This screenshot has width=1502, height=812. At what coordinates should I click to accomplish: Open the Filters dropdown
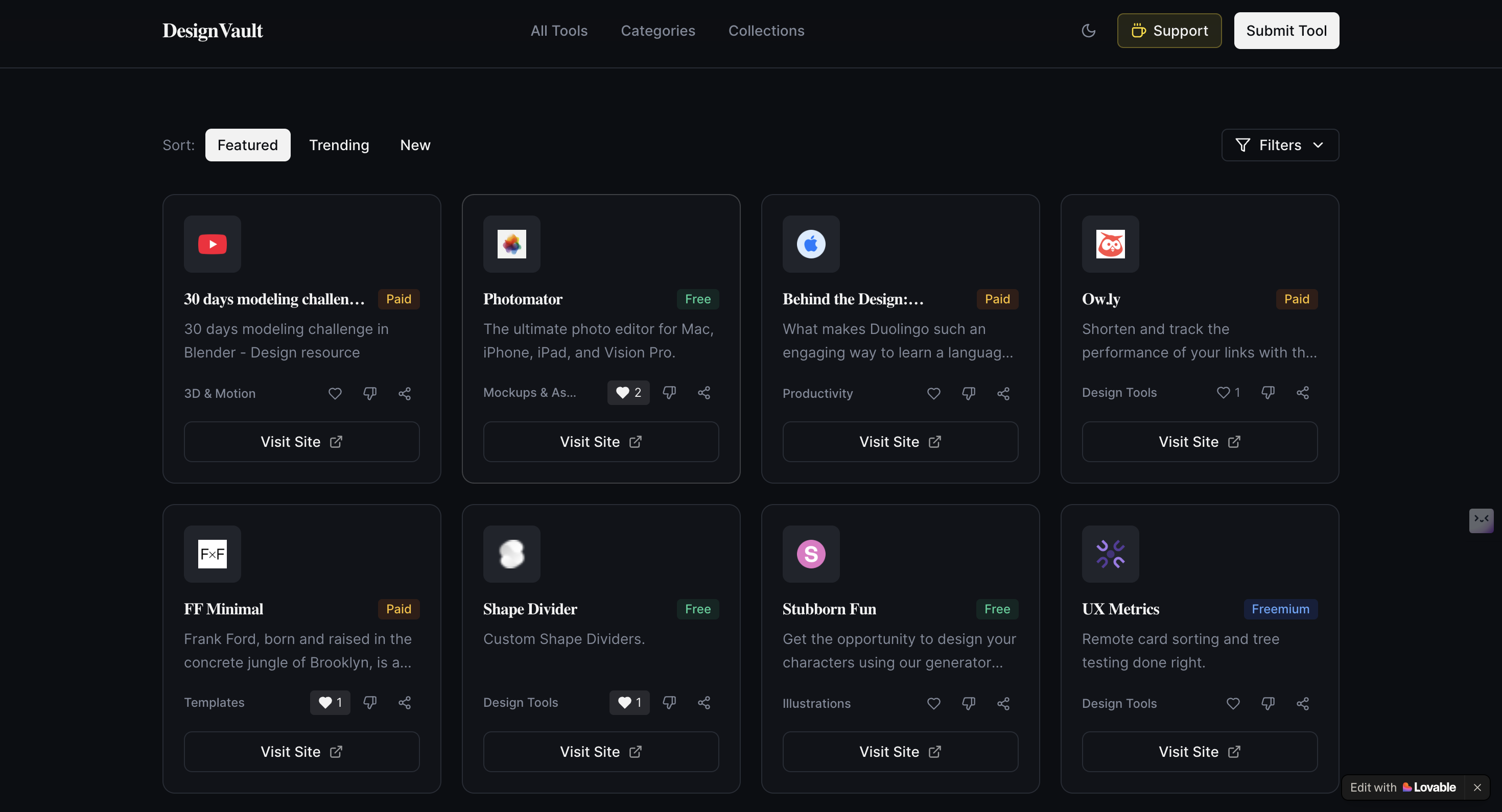pyautogui.click(x=1279, y=145)
